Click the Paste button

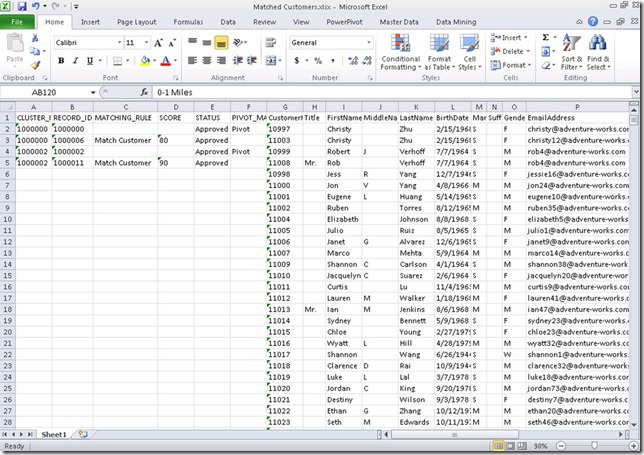[x=15, y=49]
